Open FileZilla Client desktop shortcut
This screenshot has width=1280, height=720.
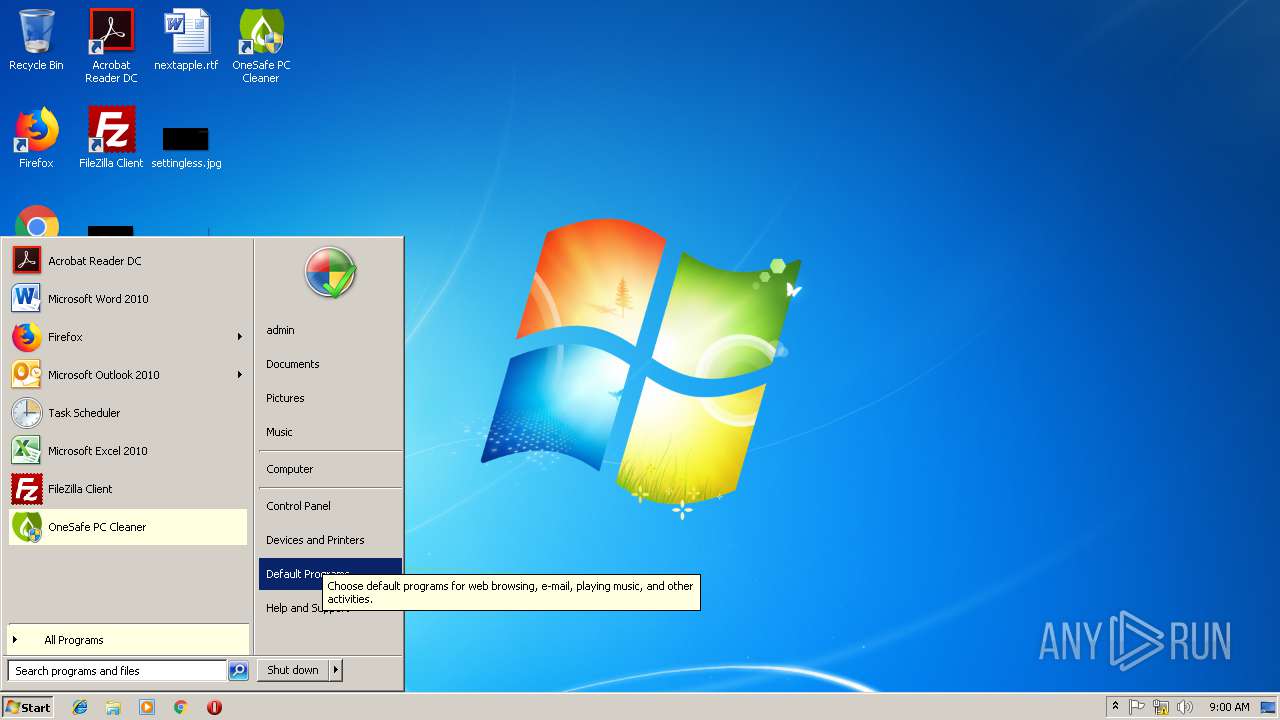(x=111, y=138)
